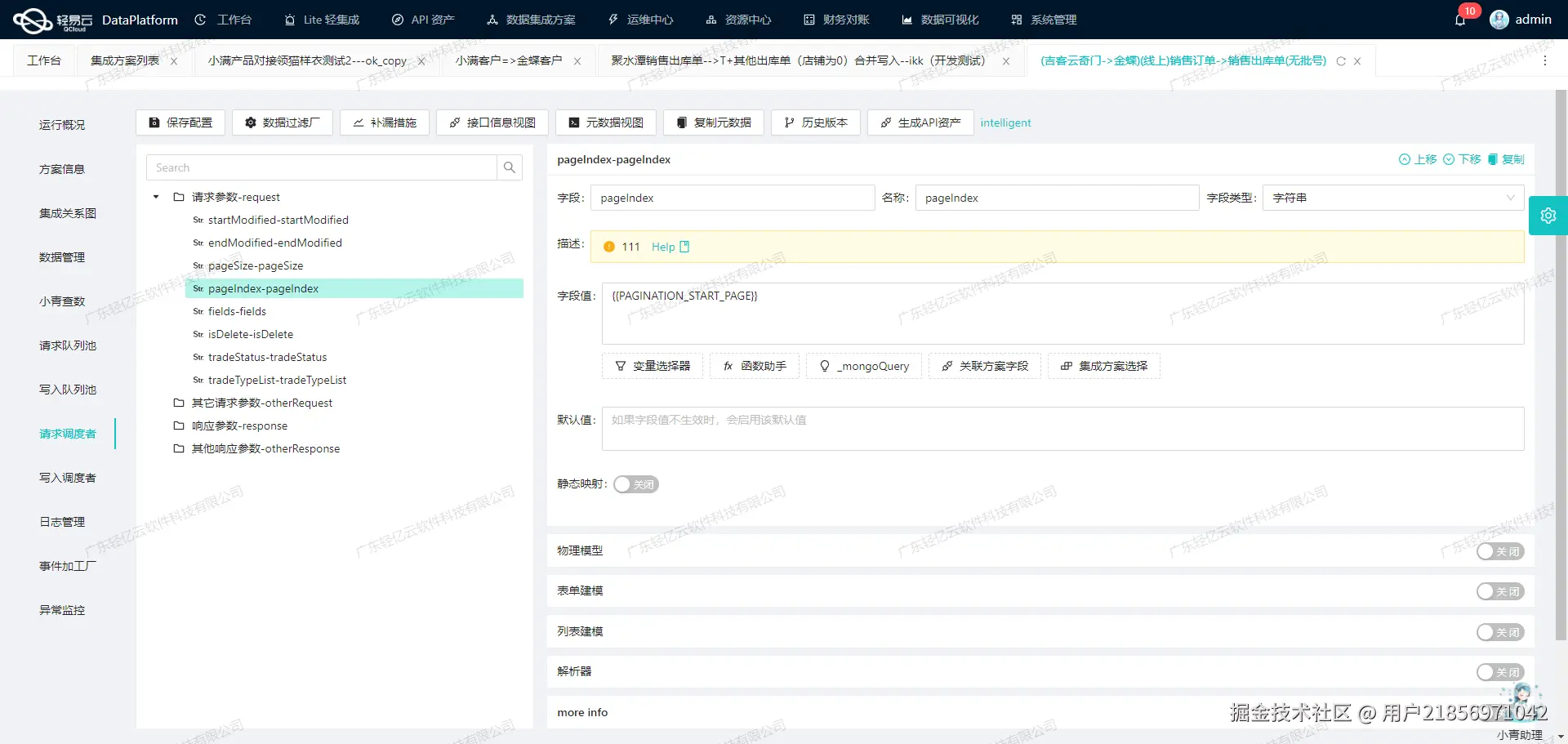This screenshot has height=744, width=1568.
Task: Collapse the 请求参数-request tree node
Action: point(155,197)
